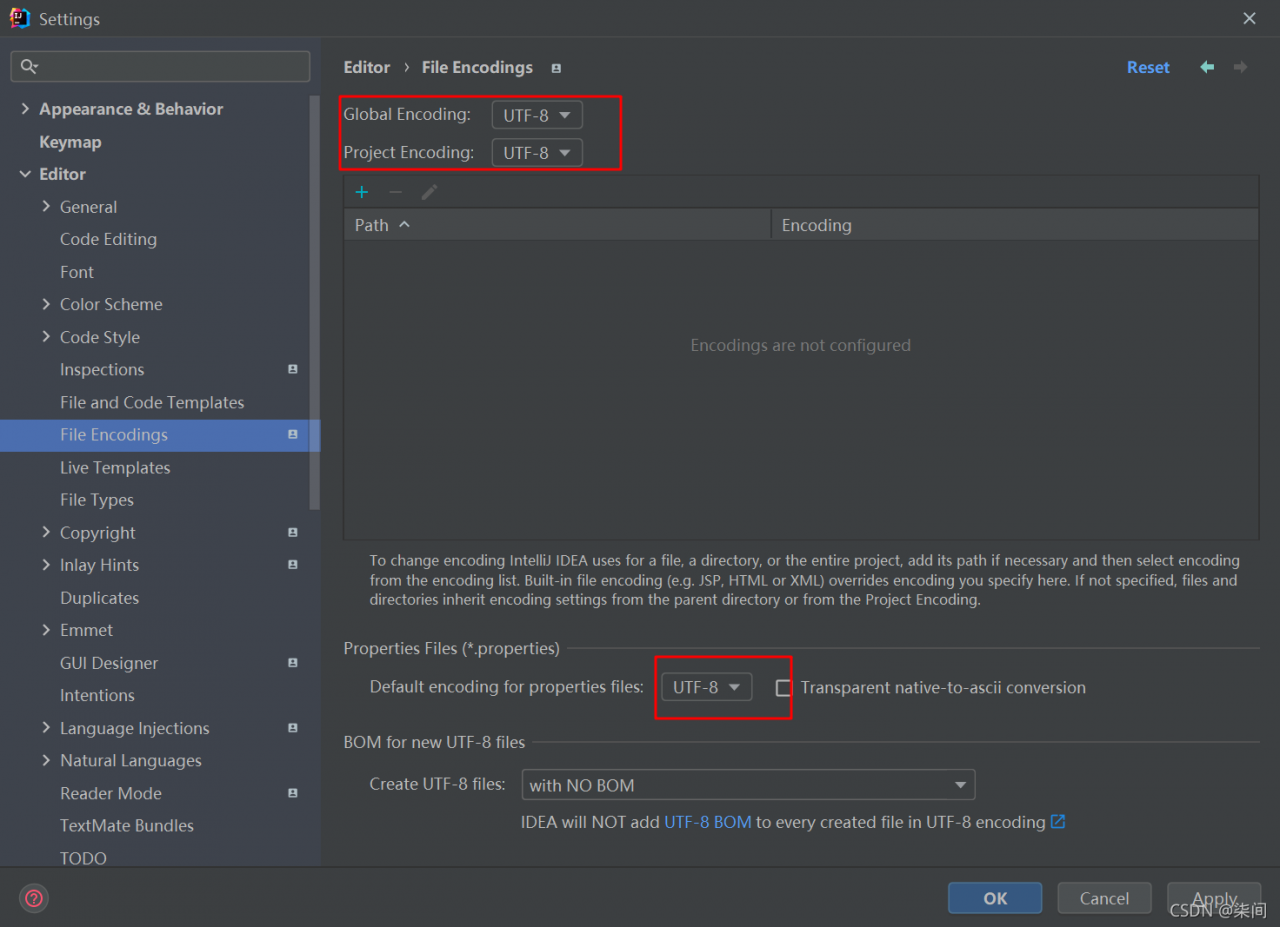This screenshot has height=927, width=1280.
Task: Click Editor in the breadcrumb
Action: (367, 67)
